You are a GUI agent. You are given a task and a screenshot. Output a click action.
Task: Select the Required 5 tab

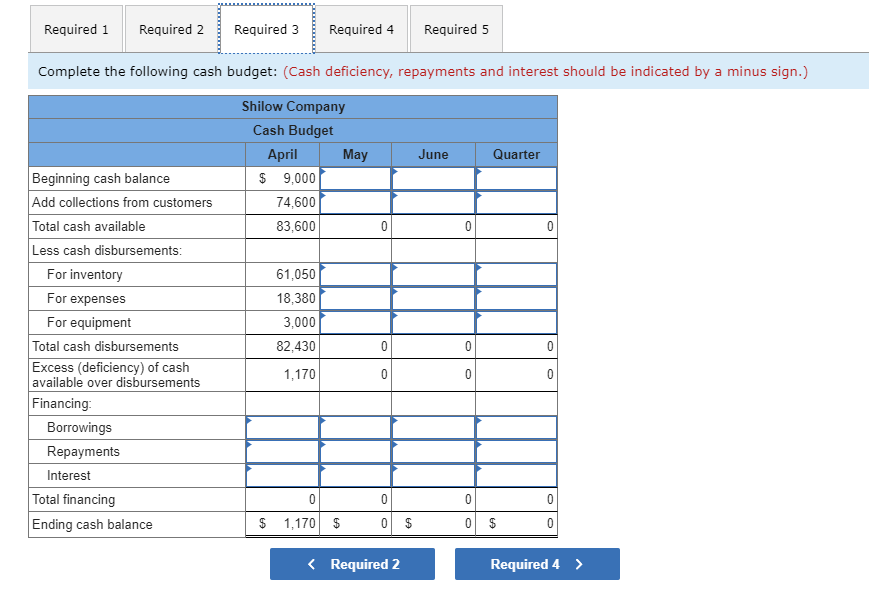pos(456,29)
